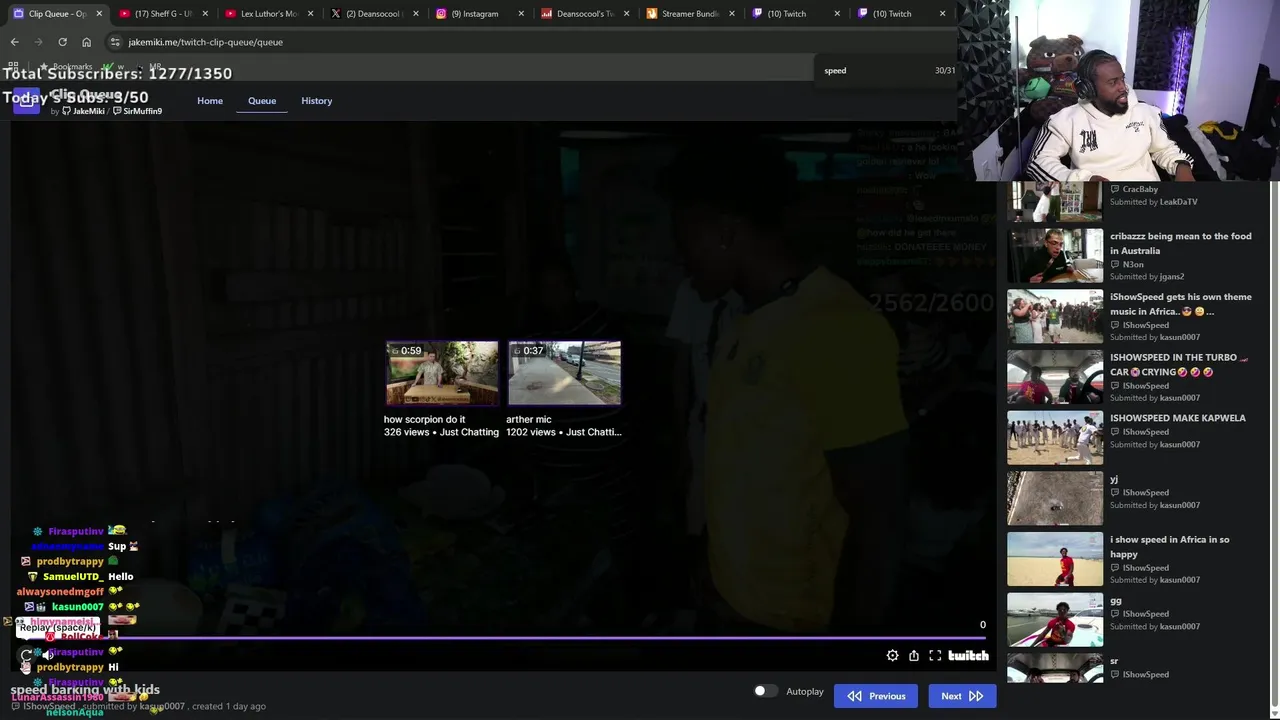
Task: Play suggested clip 'how scorpion do it'
Action: tap(442, 373)
